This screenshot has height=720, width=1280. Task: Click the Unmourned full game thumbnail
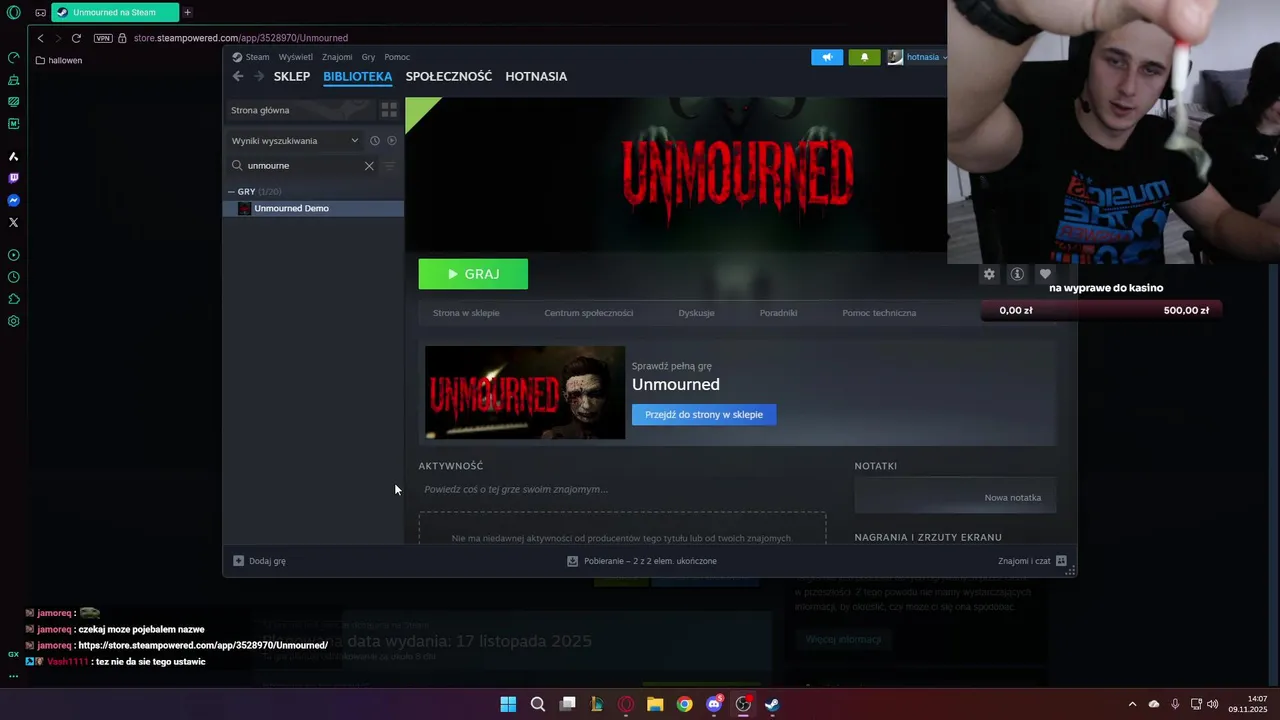tap(525, 392)
